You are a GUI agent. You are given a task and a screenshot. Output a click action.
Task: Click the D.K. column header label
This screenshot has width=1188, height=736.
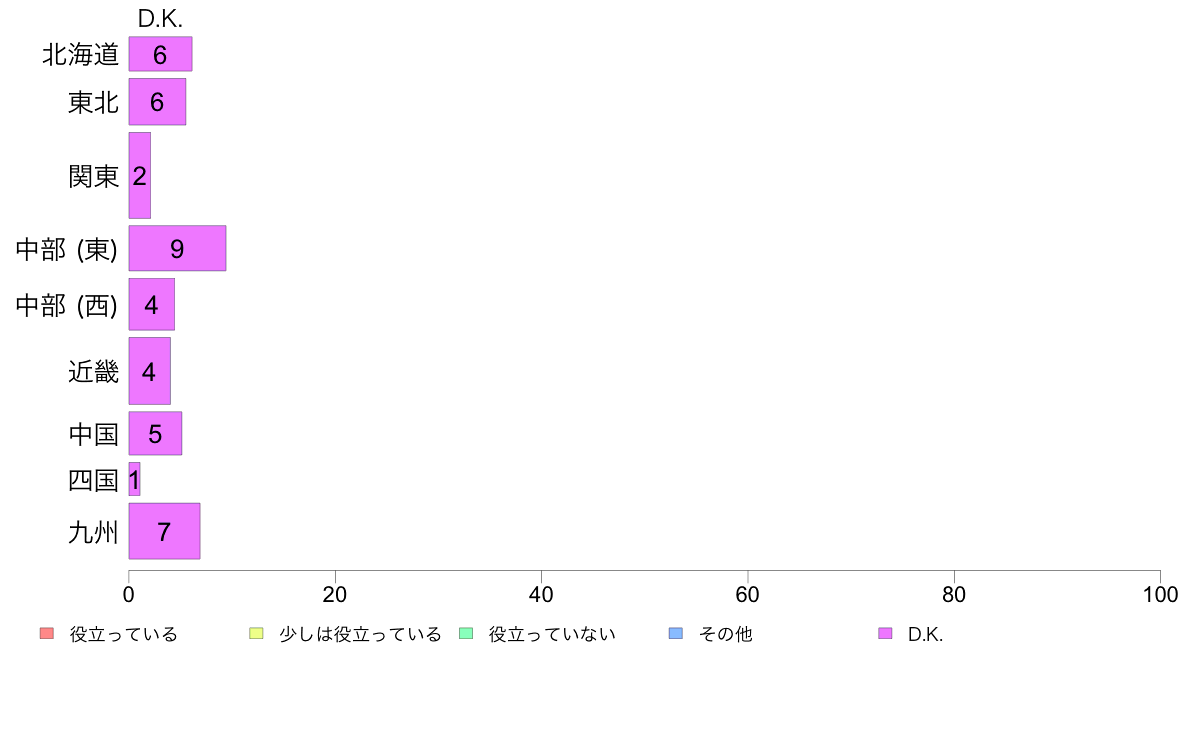pyautogui.click(x=160, y=19)
